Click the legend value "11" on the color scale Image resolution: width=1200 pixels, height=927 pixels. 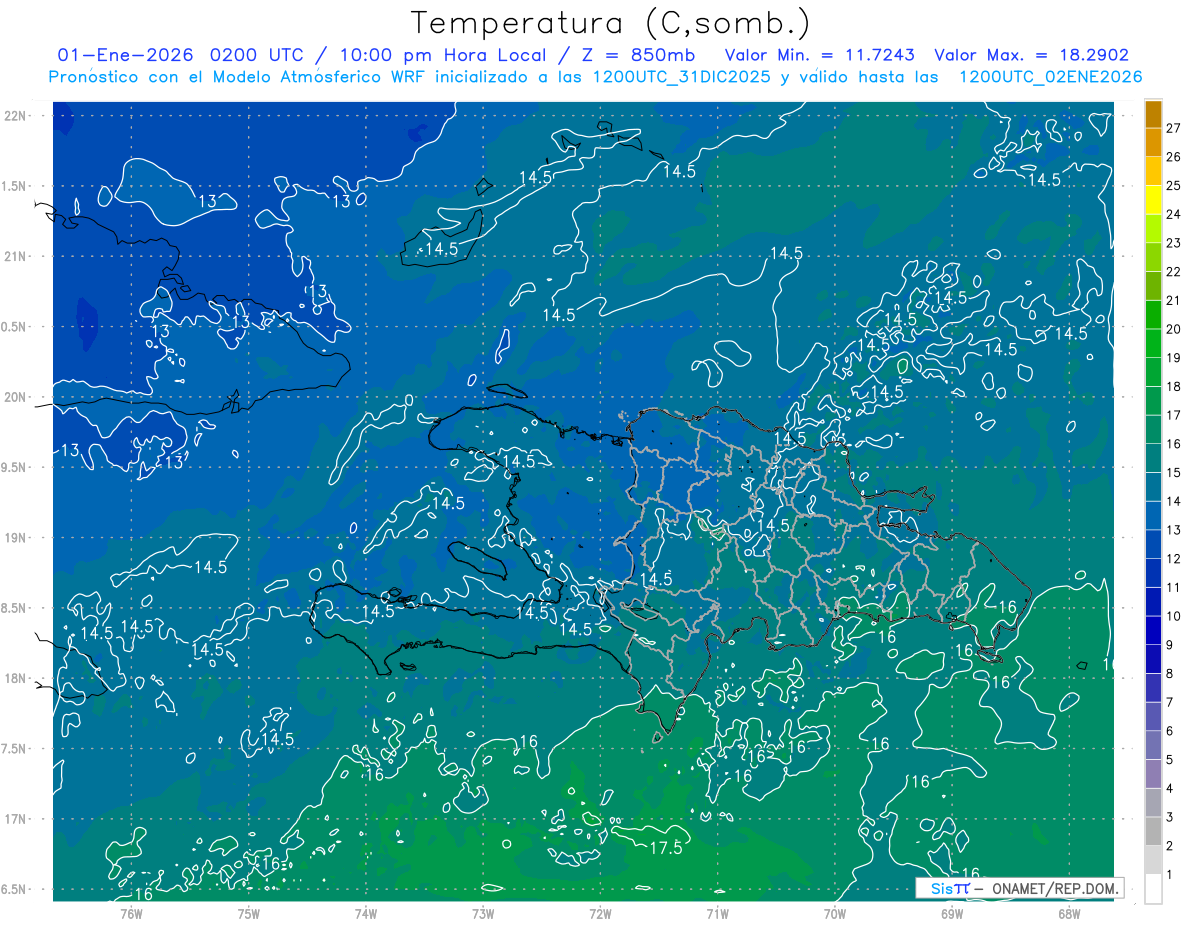(x=1174, y=587)
